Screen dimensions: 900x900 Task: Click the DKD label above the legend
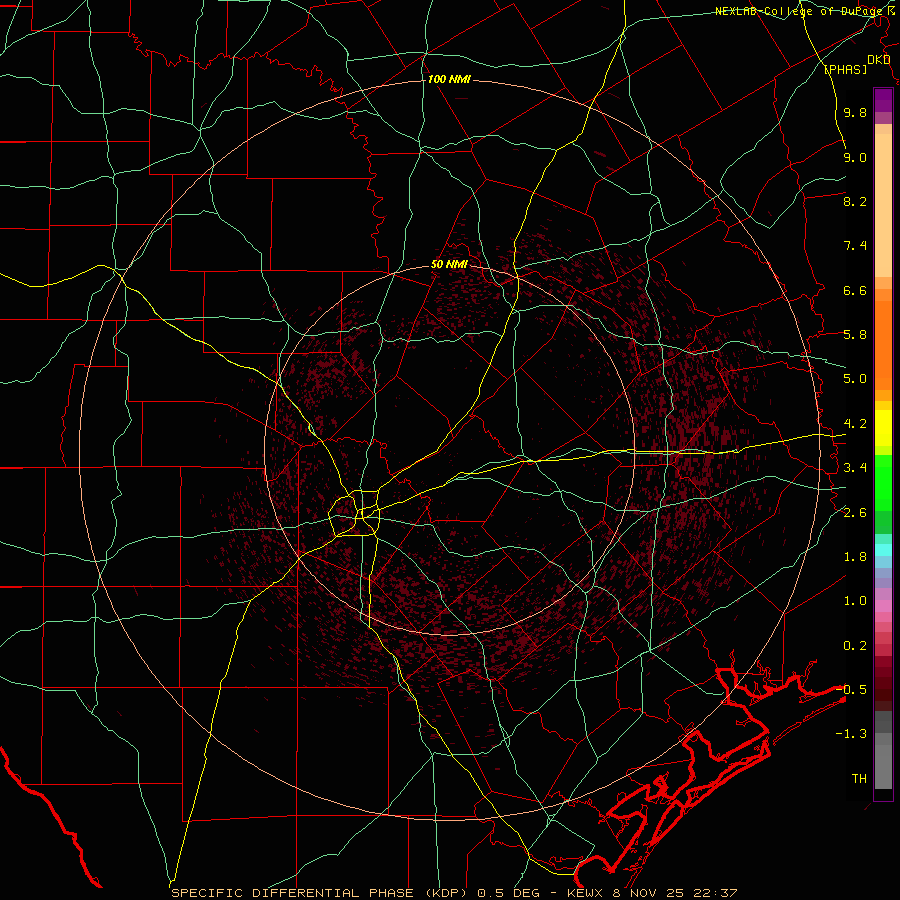tap(879, 60)
